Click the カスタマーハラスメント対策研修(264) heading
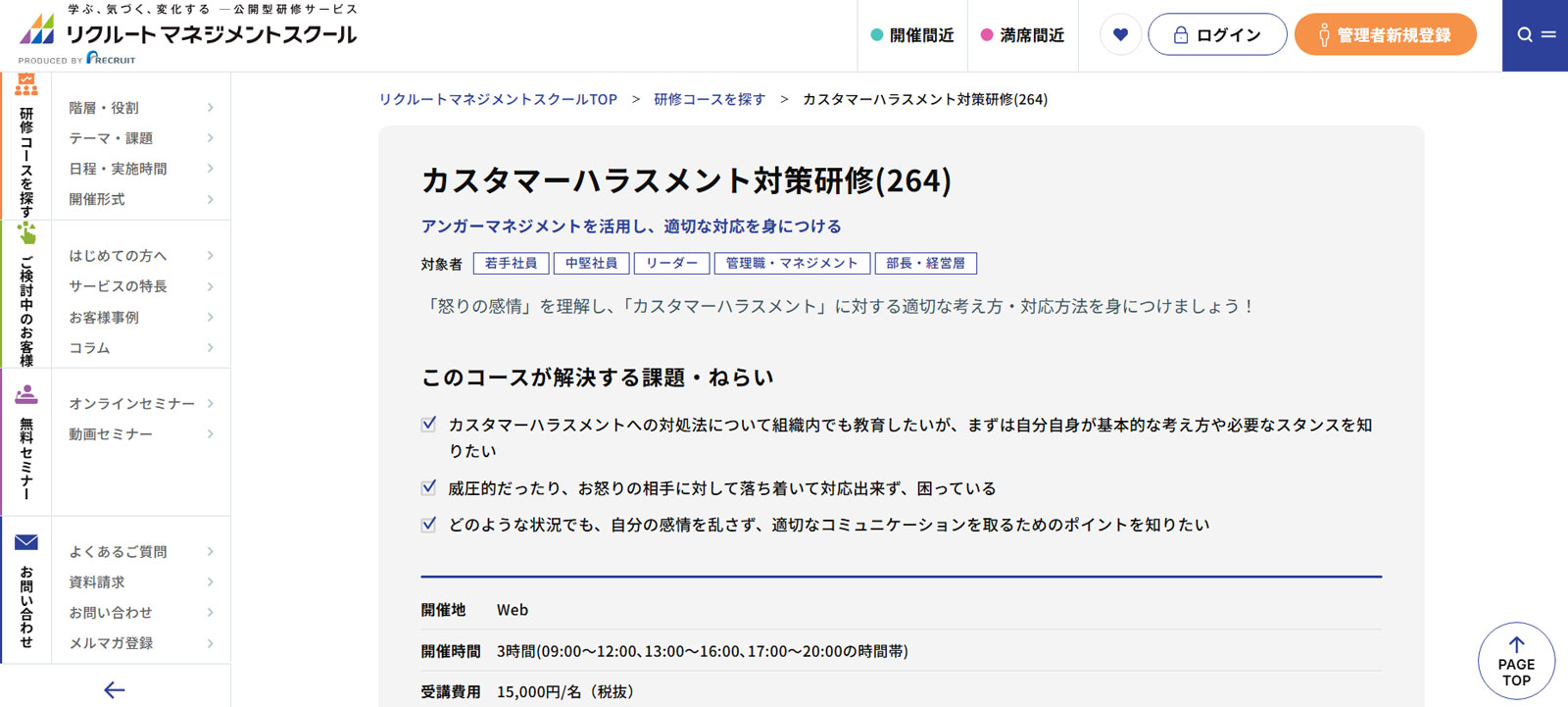 tap(686, 180)
